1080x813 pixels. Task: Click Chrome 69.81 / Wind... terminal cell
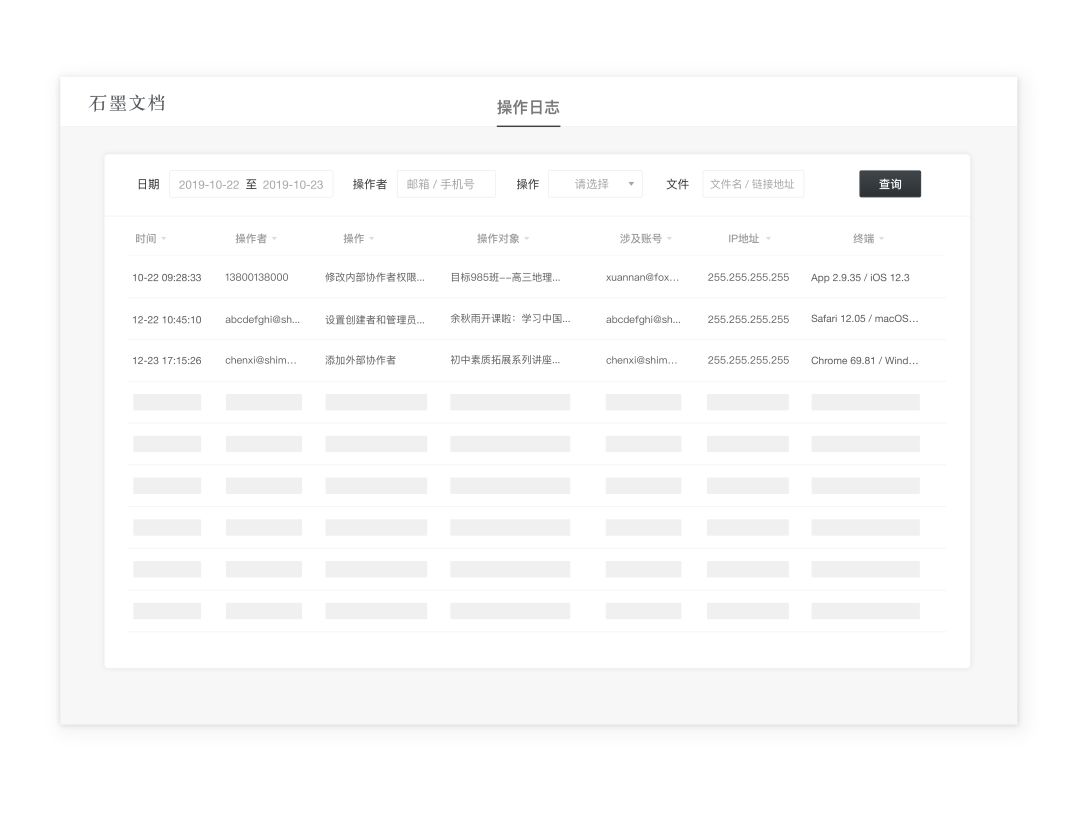[864, 360]
